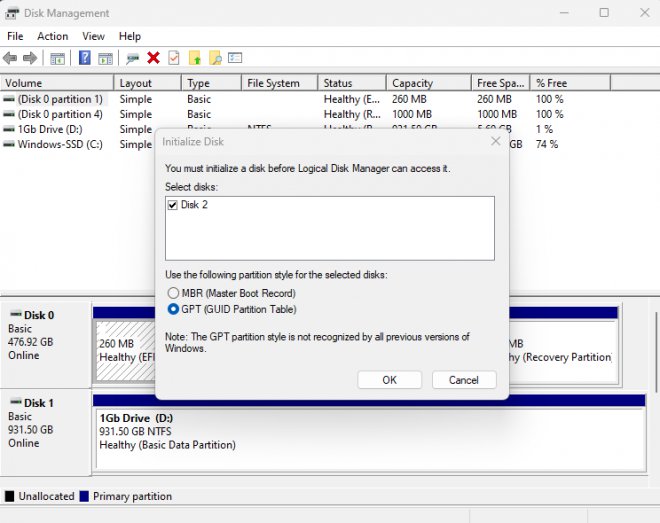Click the magnifier search toolbar icon
Viewport: 660px width, 523px height.
[x=214, y=58]
